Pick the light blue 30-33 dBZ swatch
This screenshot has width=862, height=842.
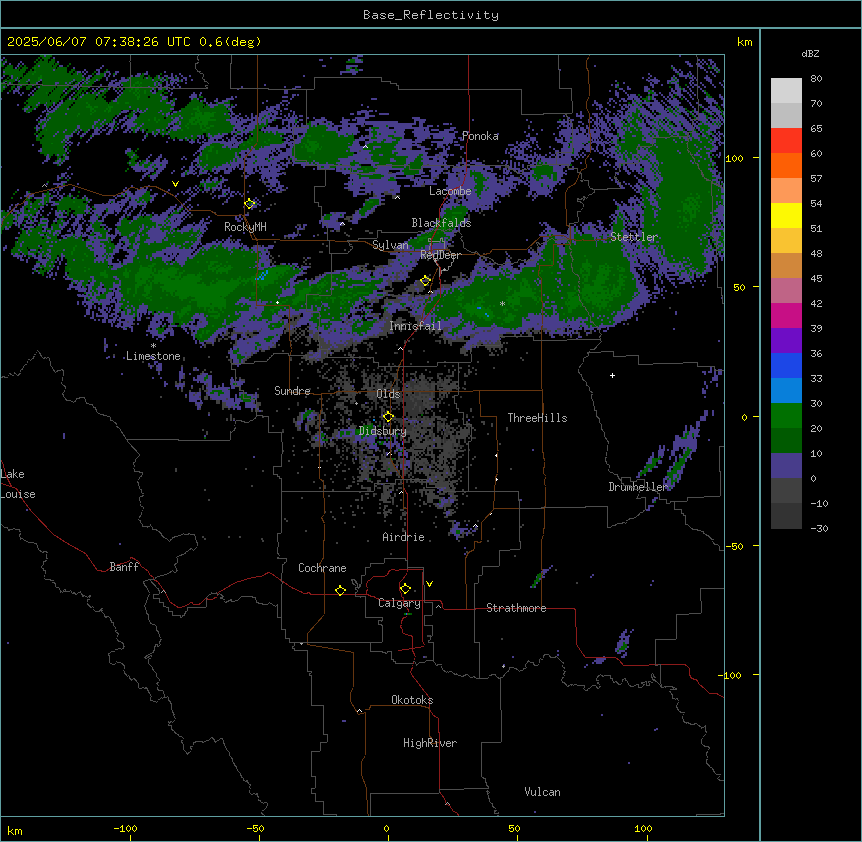[x=786, y=391]
